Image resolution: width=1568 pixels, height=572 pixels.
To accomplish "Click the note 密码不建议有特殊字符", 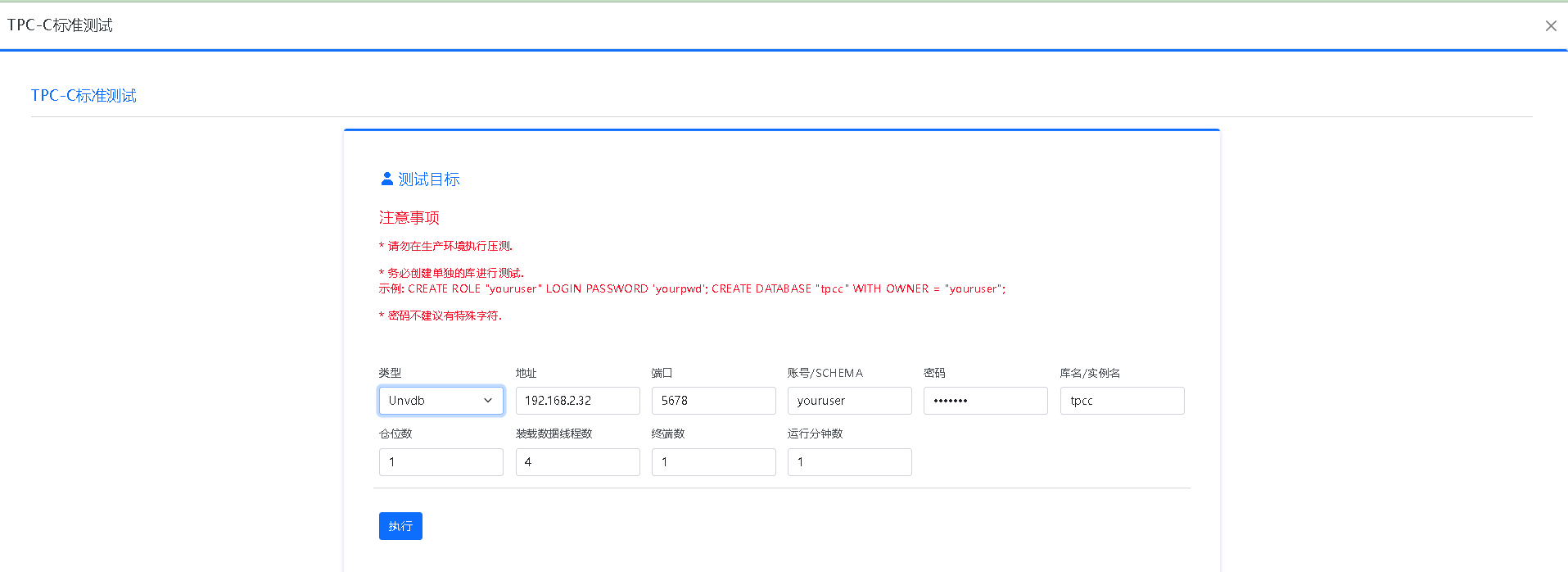I will point(441,316).
